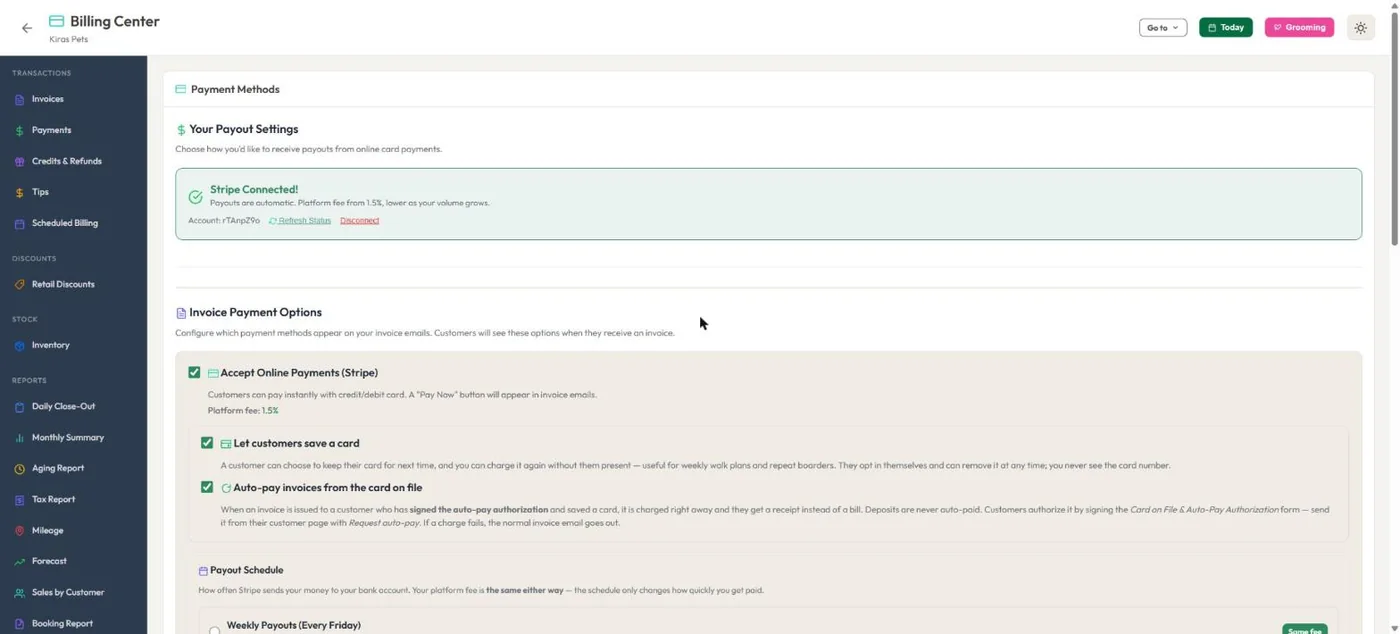Click the Disconnect Stripe link

pyautogui.click(x=359, y=220)
